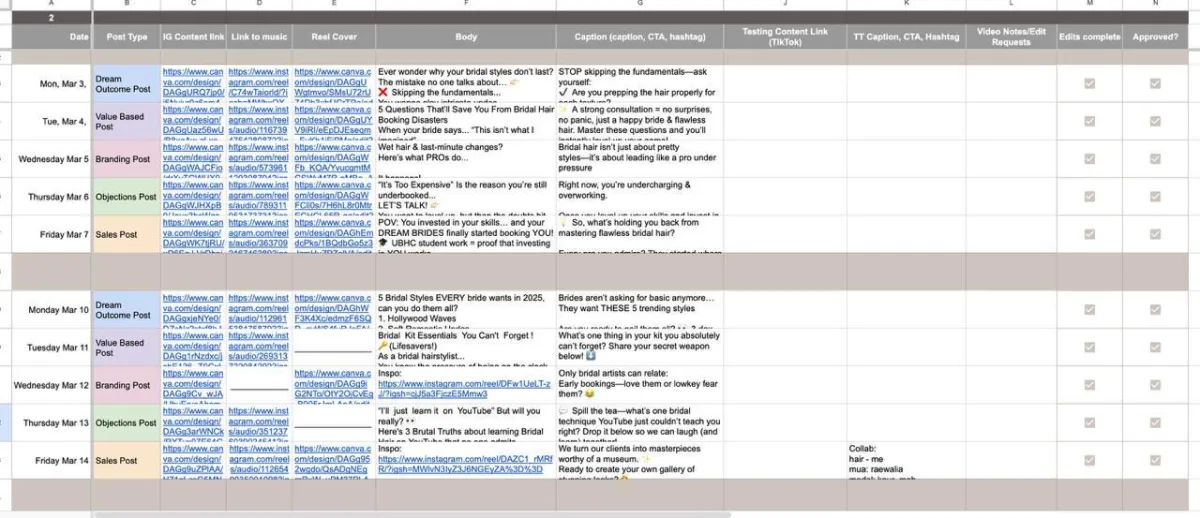Select body cell '5 Bridal Styles EVERY bride wants'
The width and height of the screenshot is (1200, 518).
point(465,310)
